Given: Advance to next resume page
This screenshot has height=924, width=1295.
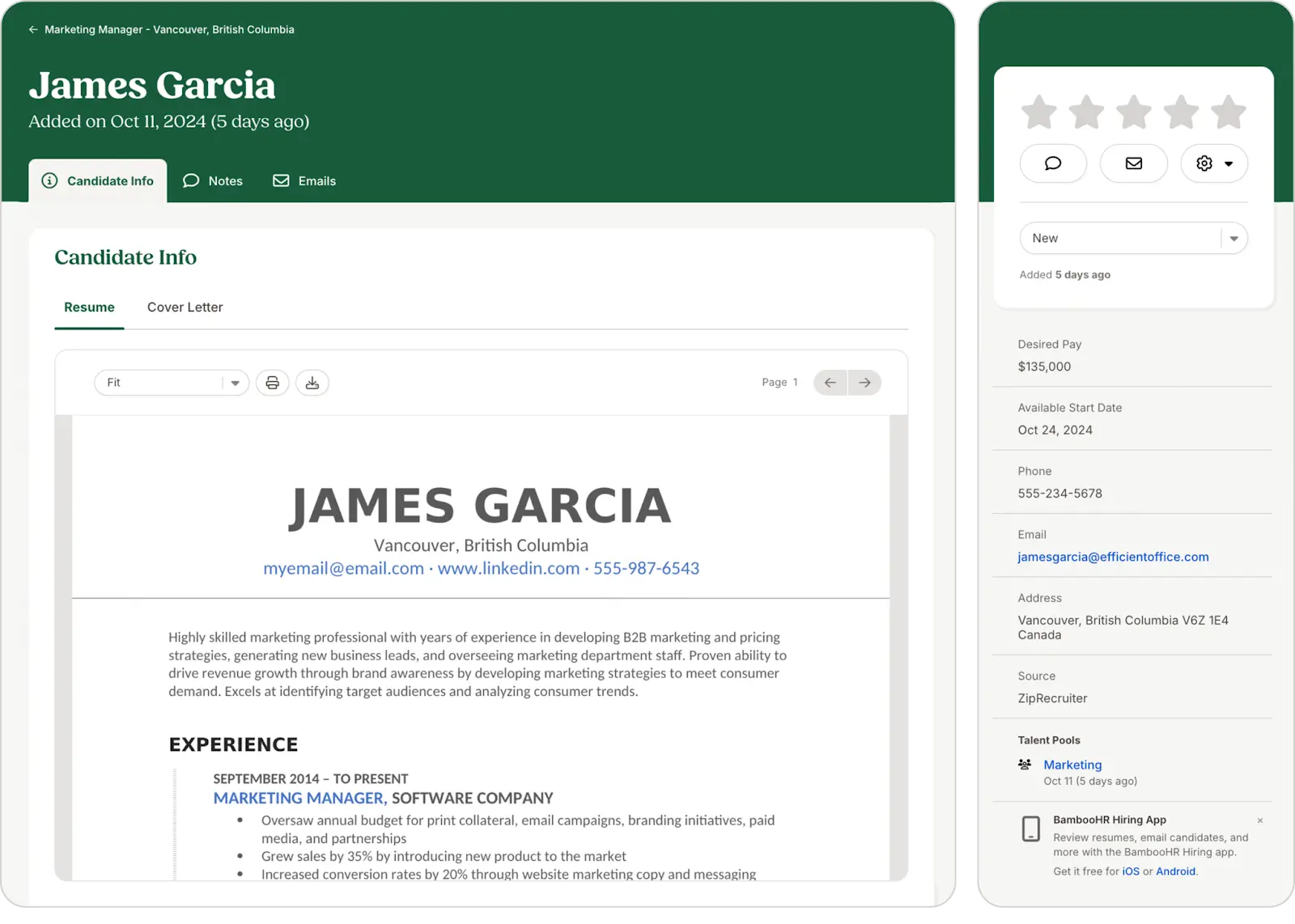Looking at the screenshot, I should [x=864, y=383].
